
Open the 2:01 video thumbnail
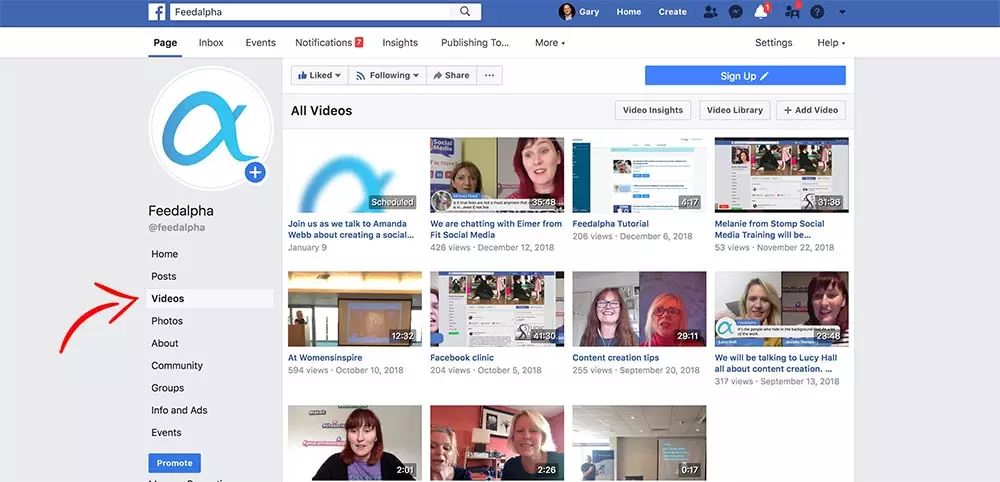[x=355, y=442]
